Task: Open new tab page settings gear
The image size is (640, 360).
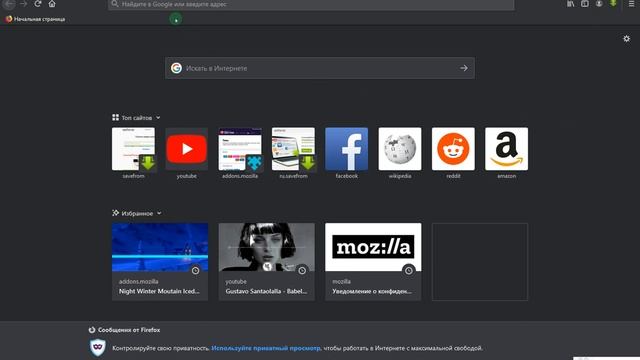Action: tap(627, 39)
